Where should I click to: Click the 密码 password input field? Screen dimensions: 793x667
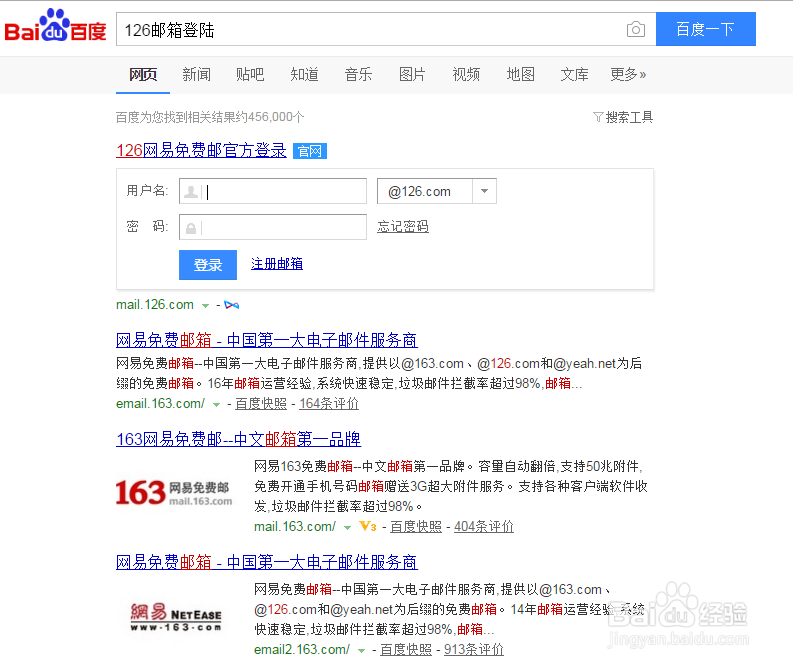(273, 227)
